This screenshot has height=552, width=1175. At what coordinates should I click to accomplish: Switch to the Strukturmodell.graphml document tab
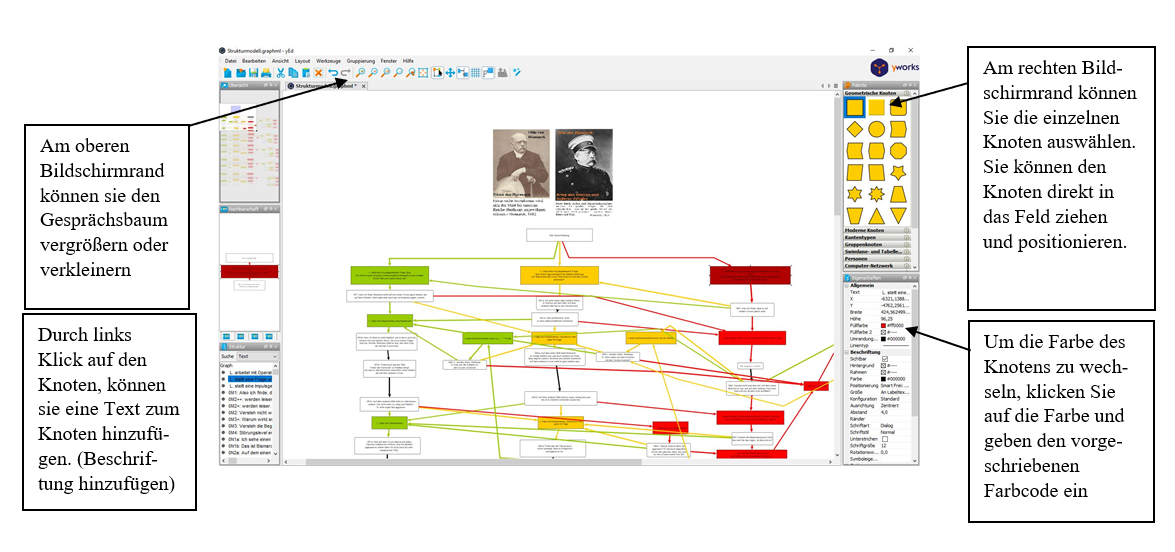click(324, 87)
